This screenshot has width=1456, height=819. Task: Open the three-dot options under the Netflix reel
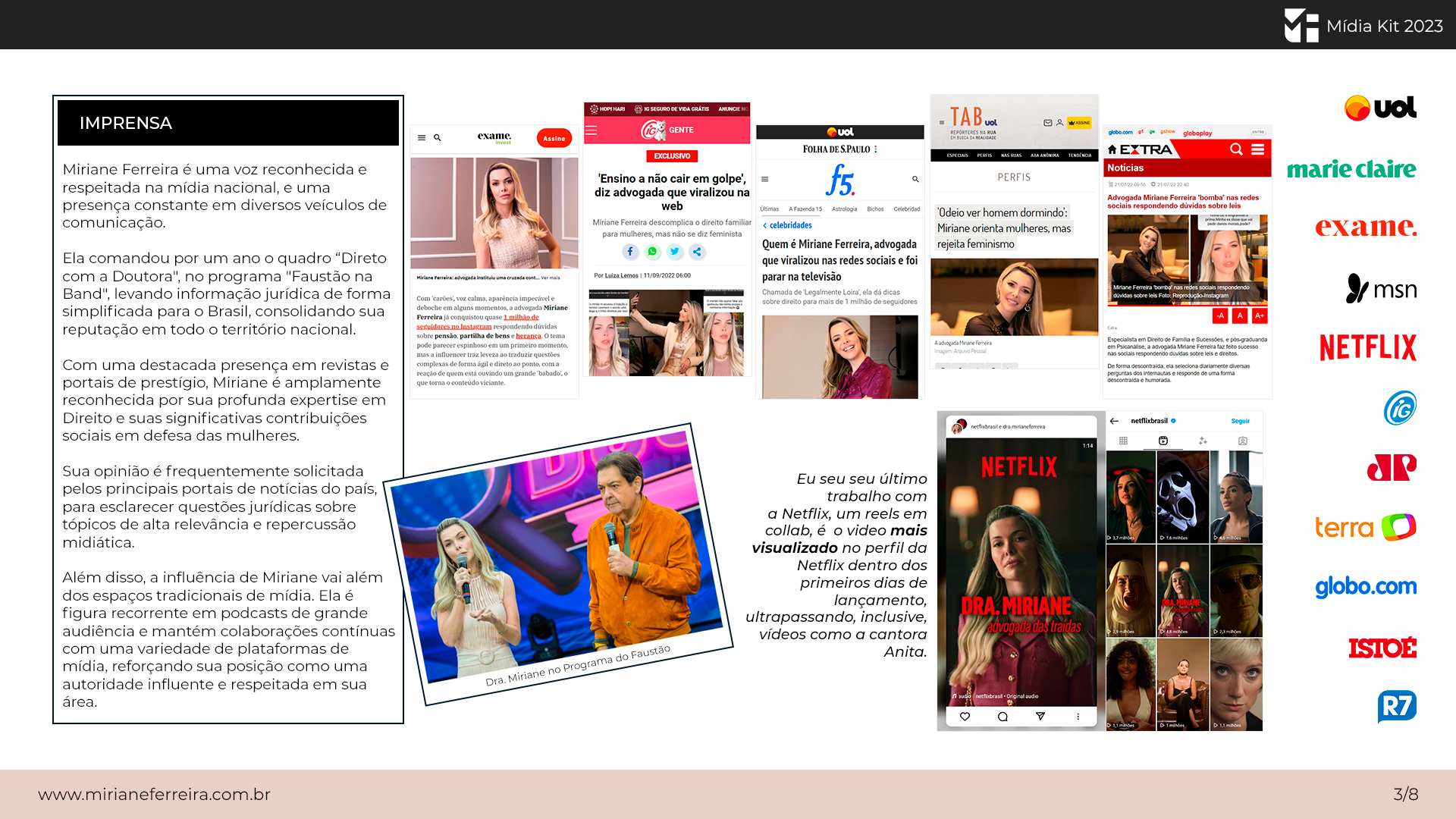tap(1078, 717)
